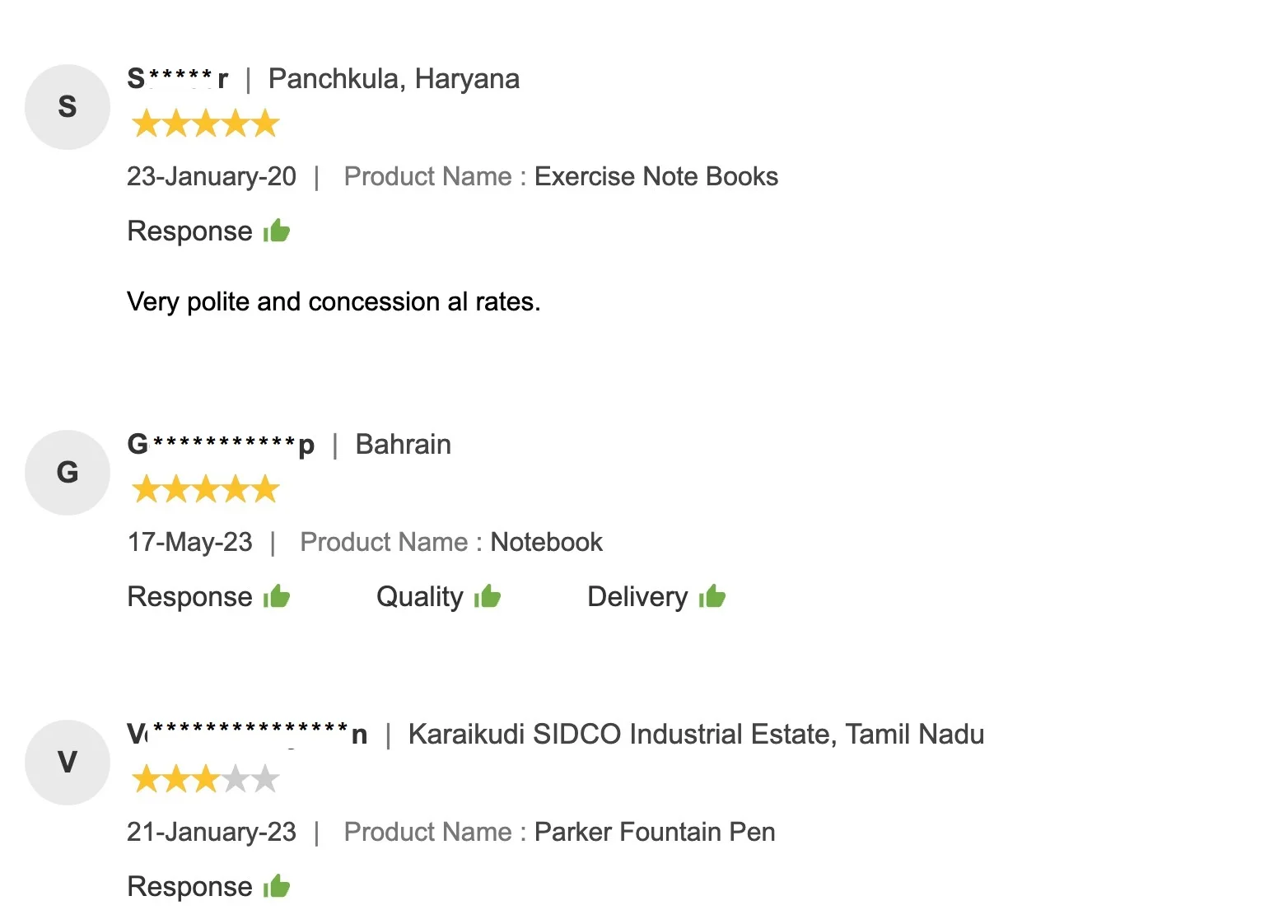Click thumbs-up beside Response in Bahrain review
This screenshot has height=924, width=1288.
coord(278,596)
